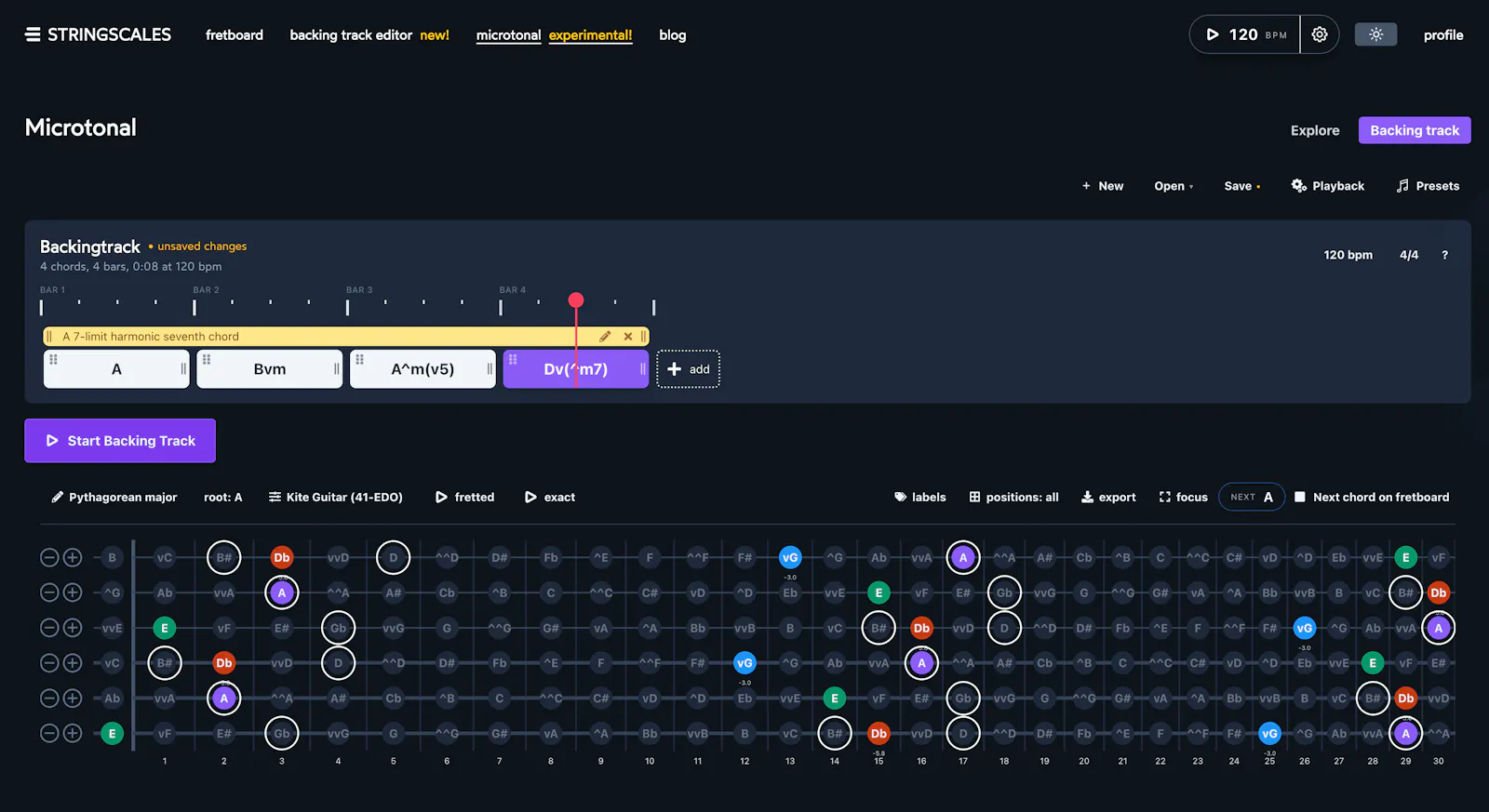This screenshot has height=812, width=1489.
Task: Click NEXT A chord button
Action: click(x=1252, y=498)
